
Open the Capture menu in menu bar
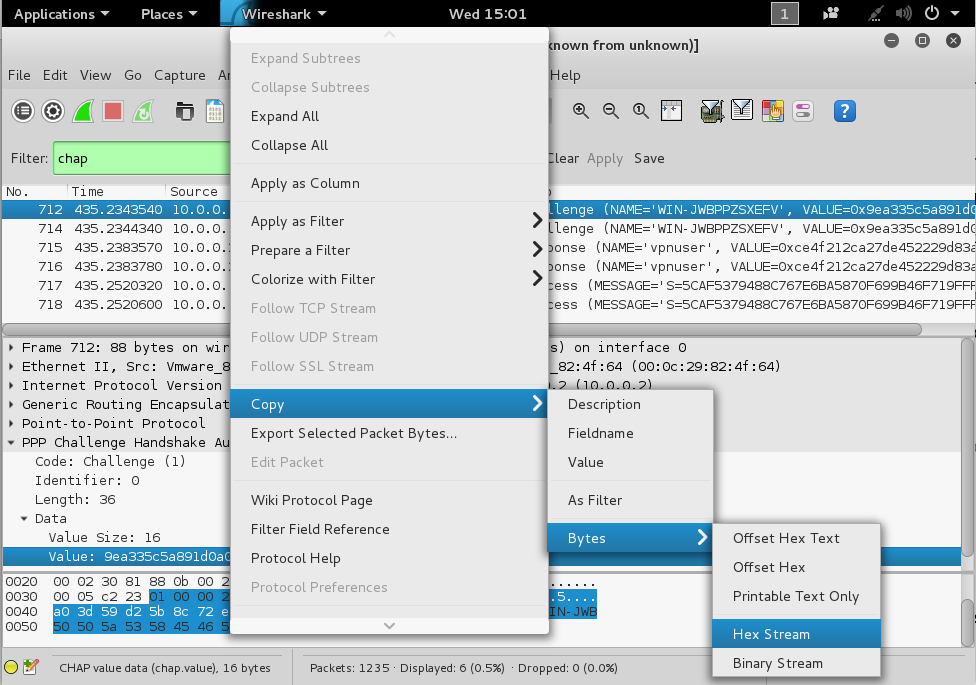[x=180, y=75]
